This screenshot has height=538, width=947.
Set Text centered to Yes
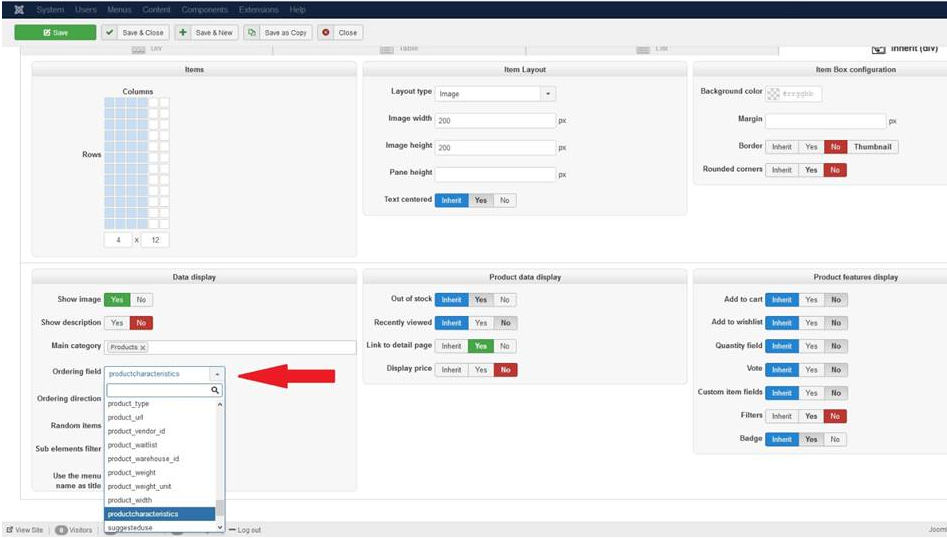[481, 200]
